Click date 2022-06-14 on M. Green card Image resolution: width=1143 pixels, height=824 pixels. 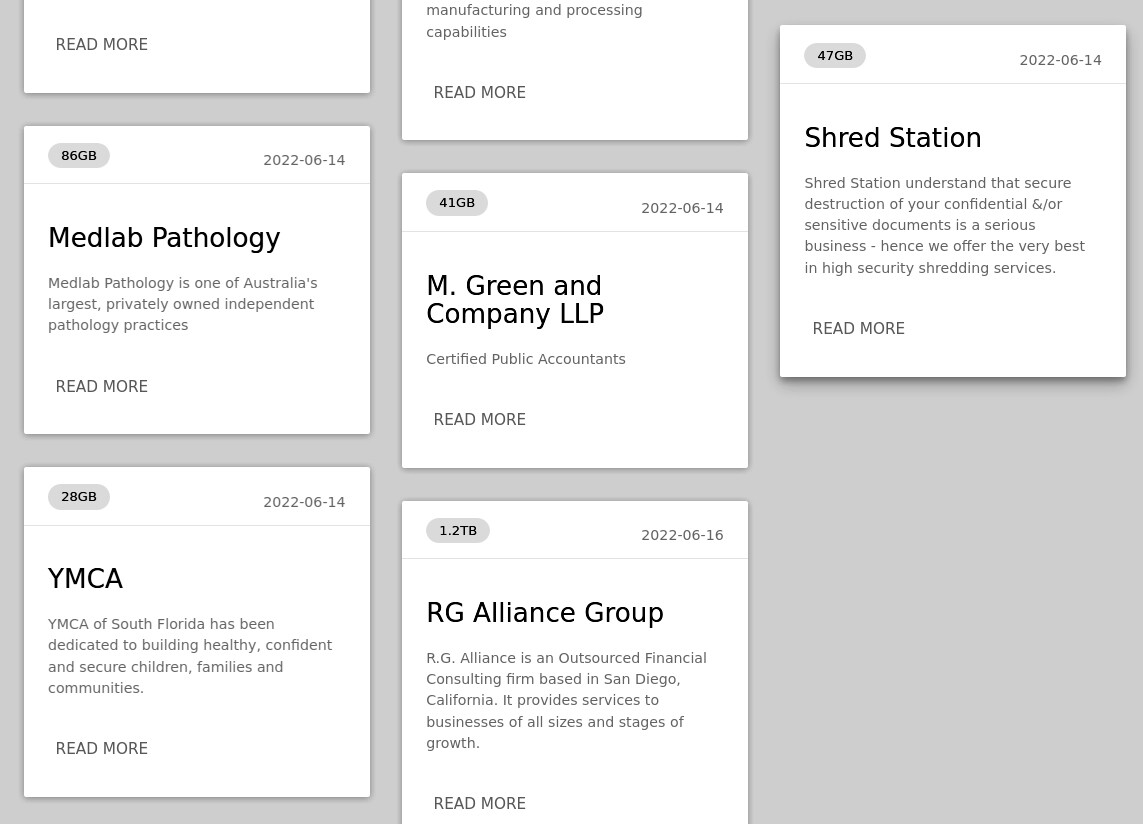point(682,209)
